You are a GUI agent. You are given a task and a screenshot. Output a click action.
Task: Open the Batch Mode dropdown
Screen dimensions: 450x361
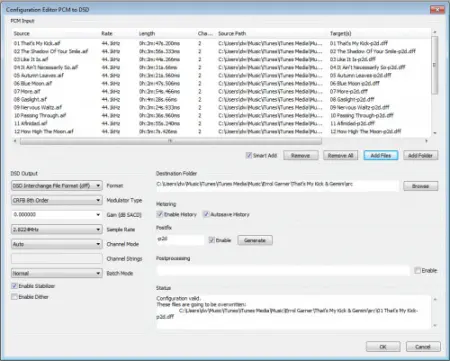click(x=57, y=273)
